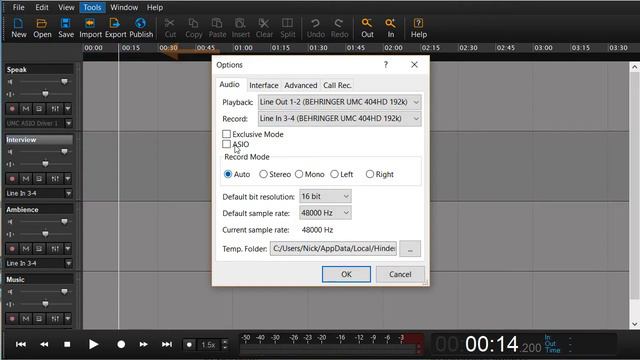Adjust the 1.5x playback speed stepper

click(x=225, y=344)
